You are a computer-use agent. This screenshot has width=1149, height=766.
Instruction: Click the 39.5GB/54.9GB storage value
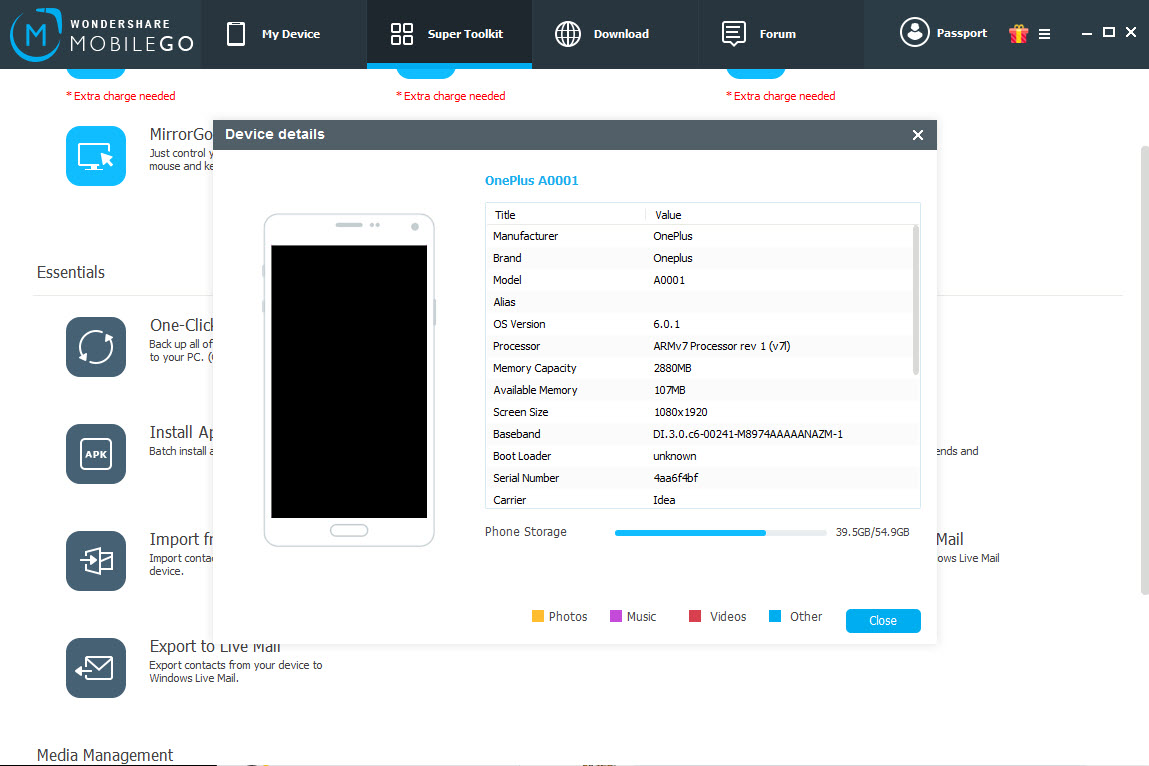pos(872,532)
